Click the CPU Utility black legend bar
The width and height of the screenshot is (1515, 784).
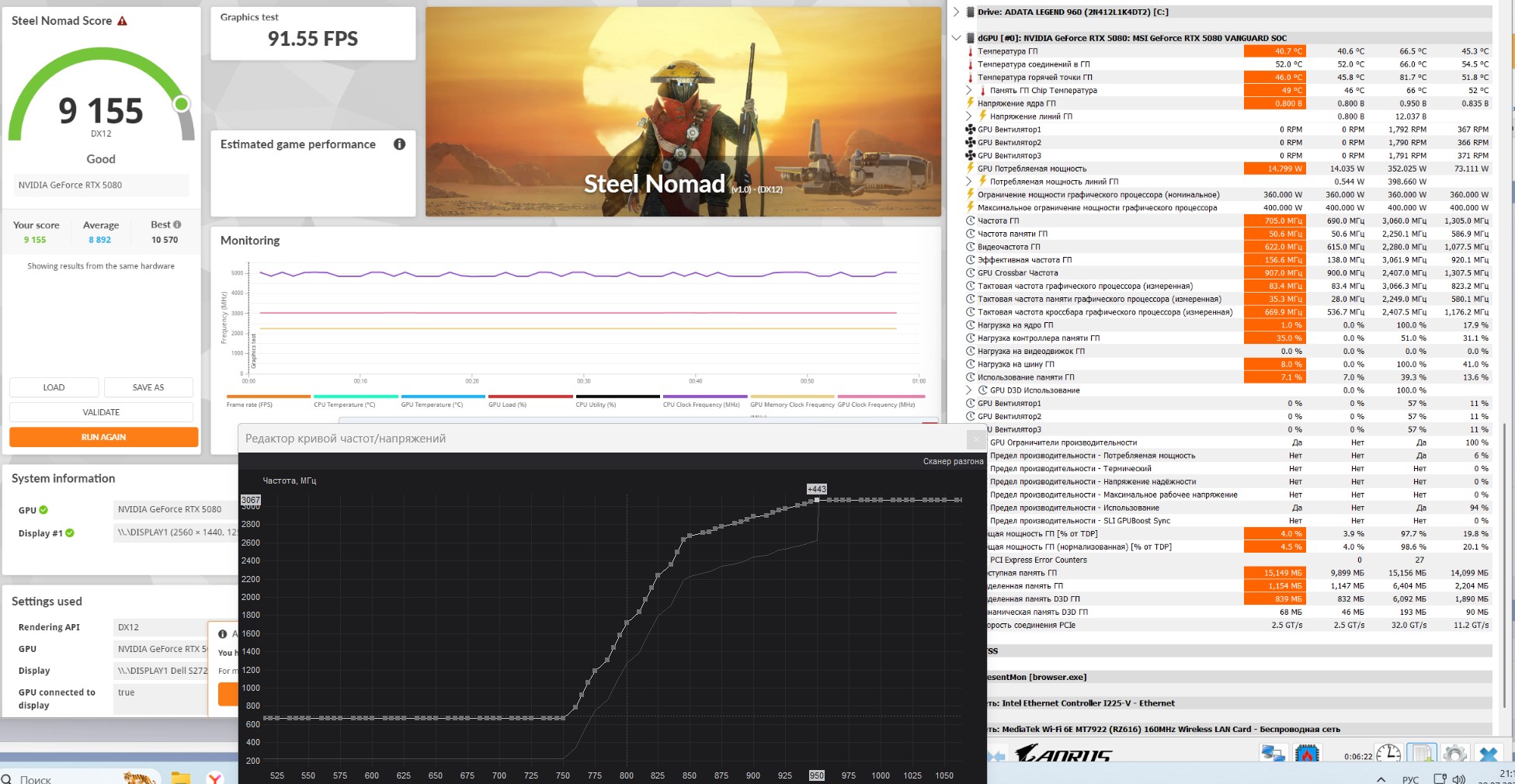[617, 397]
